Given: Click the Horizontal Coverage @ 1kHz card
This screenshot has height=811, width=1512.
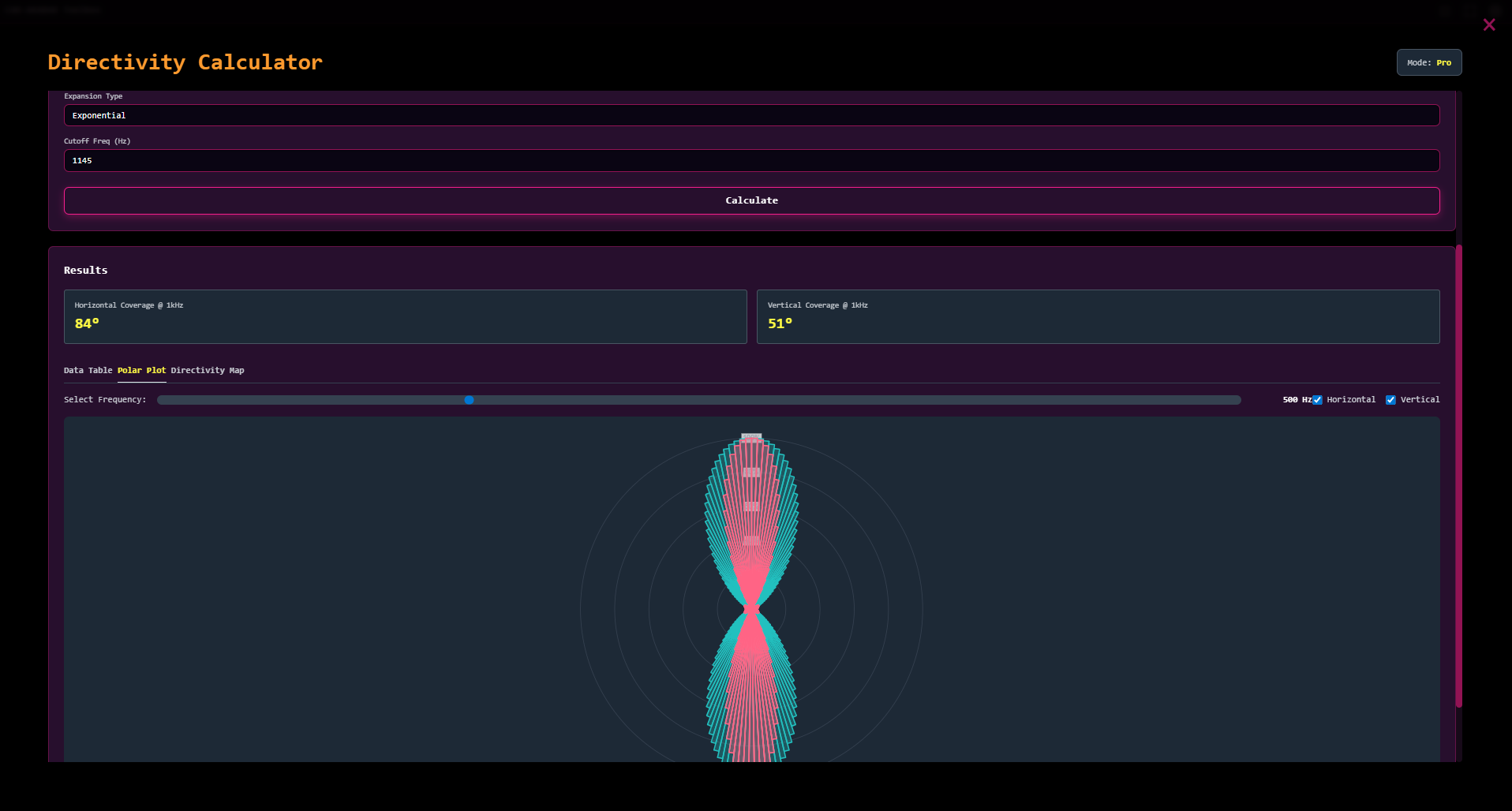Looking at the screenshot, I should (405, 316).
